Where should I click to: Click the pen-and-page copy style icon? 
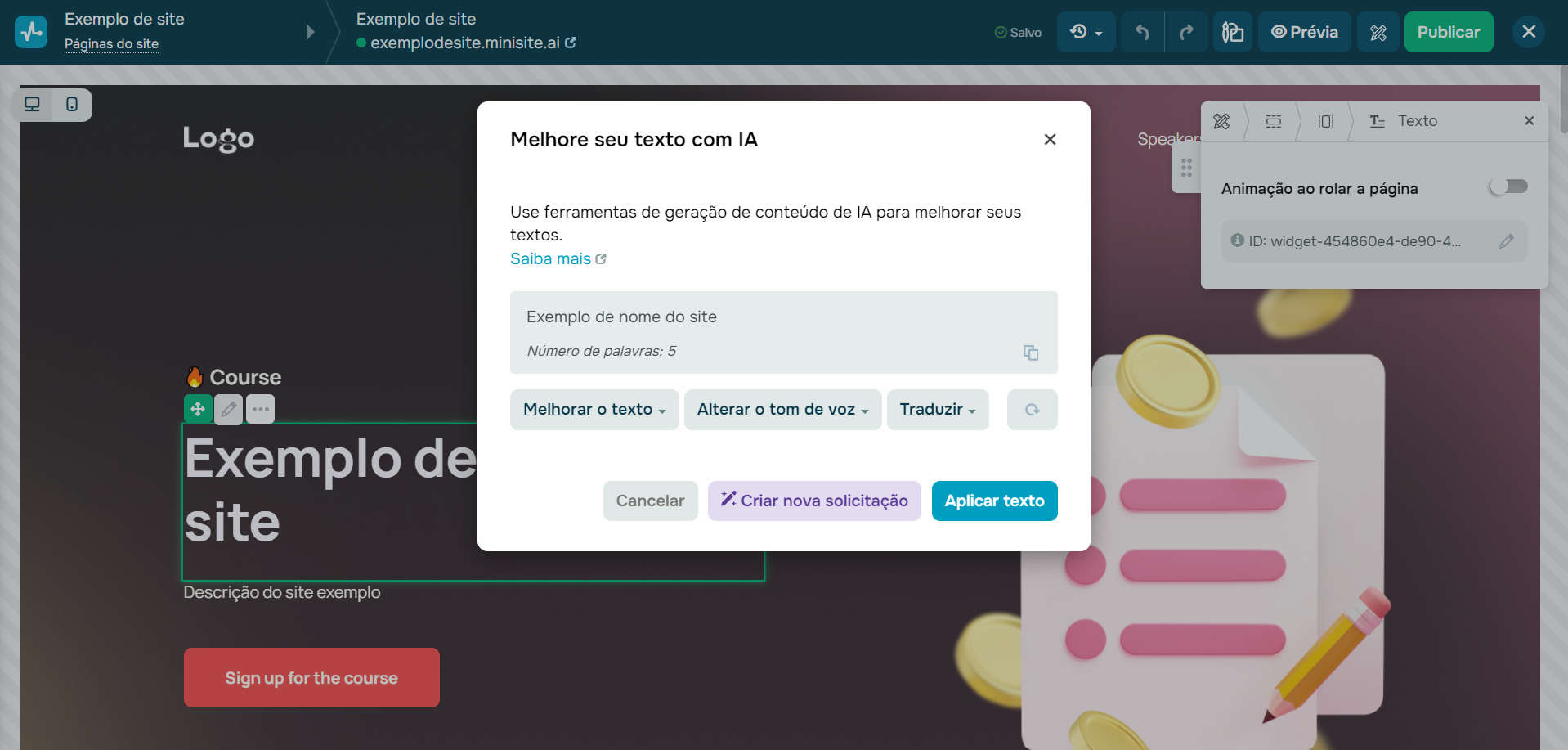coord(1232,32)
